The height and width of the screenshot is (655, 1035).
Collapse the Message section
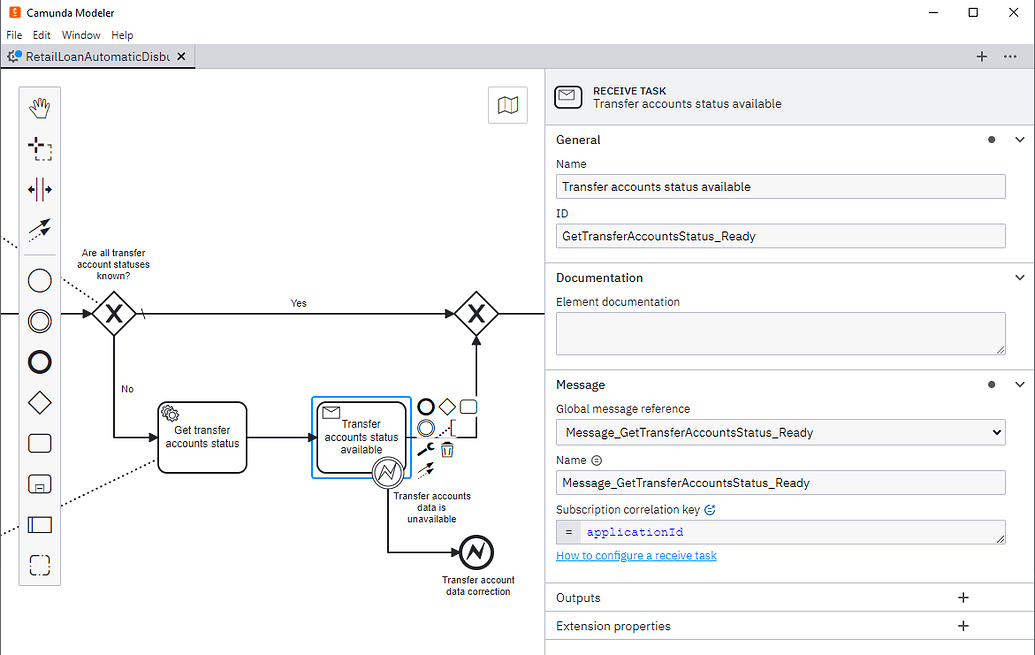tap(1020, 384)
